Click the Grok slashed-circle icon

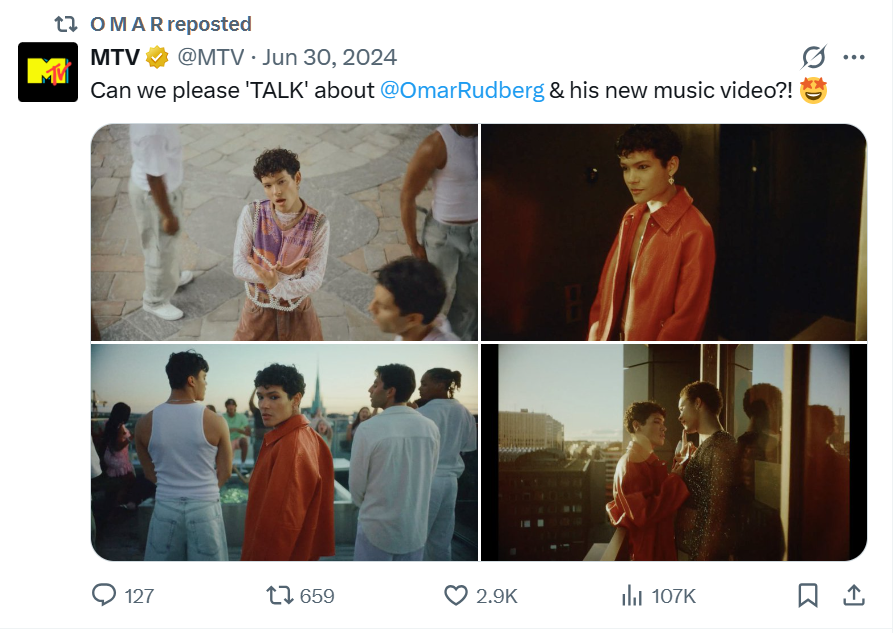(815, 57)
